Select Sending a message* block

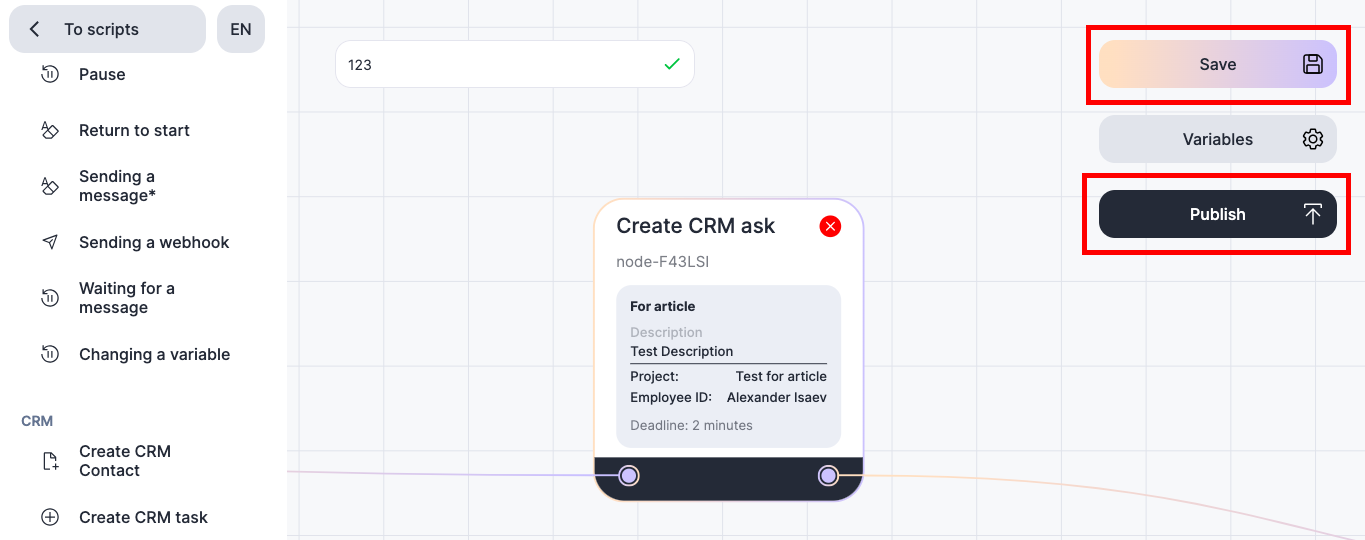click(x=117, y=186)
